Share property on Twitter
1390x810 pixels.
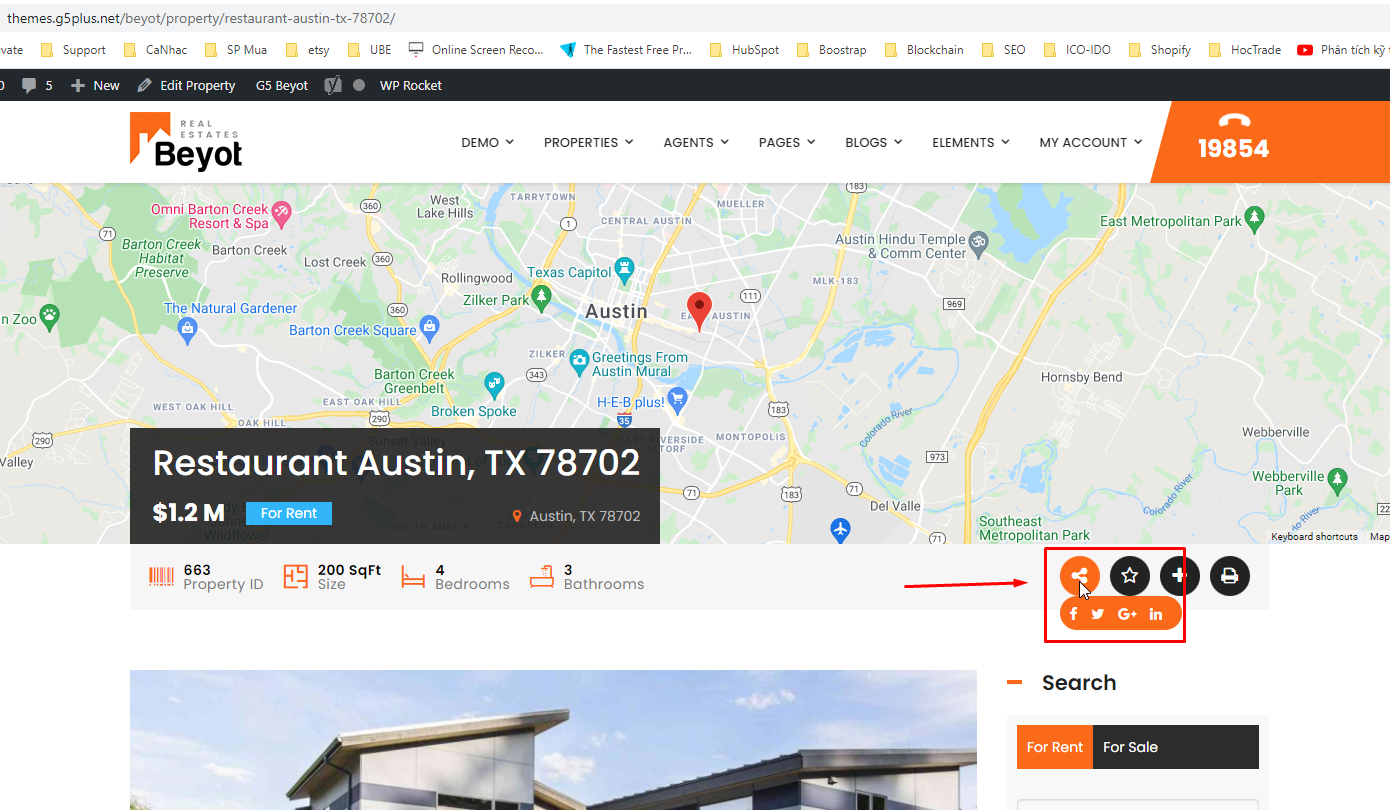(x=1098, y=614)
